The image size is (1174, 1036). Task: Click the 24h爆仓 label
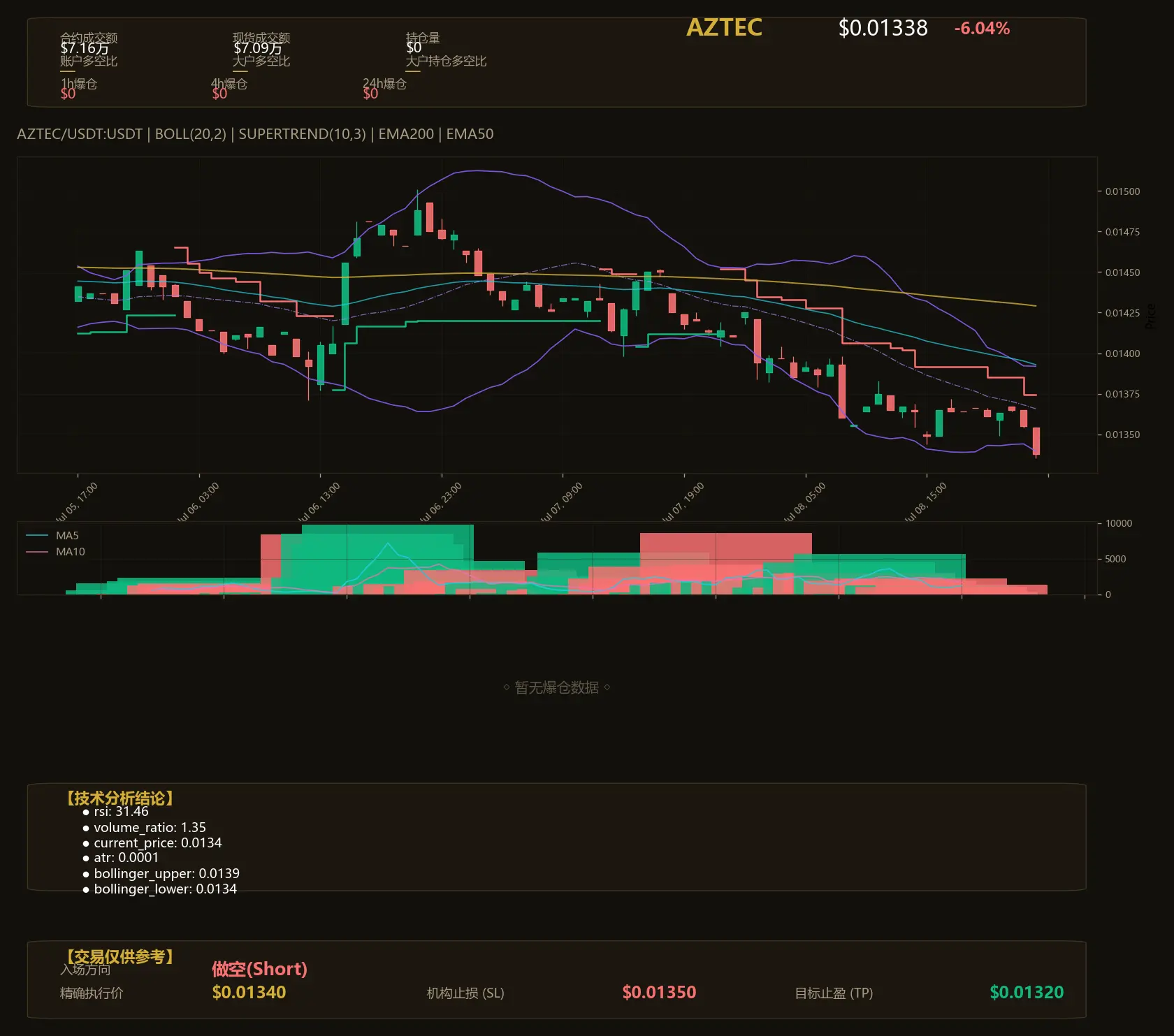click(x=384, y=84)
